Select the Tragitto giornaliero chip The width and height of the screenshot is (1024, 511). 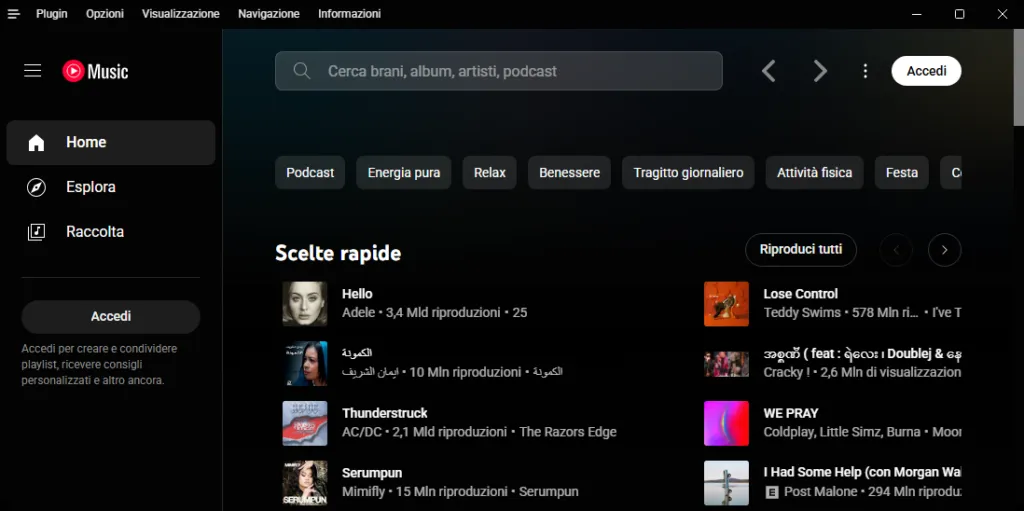[688, 173]
